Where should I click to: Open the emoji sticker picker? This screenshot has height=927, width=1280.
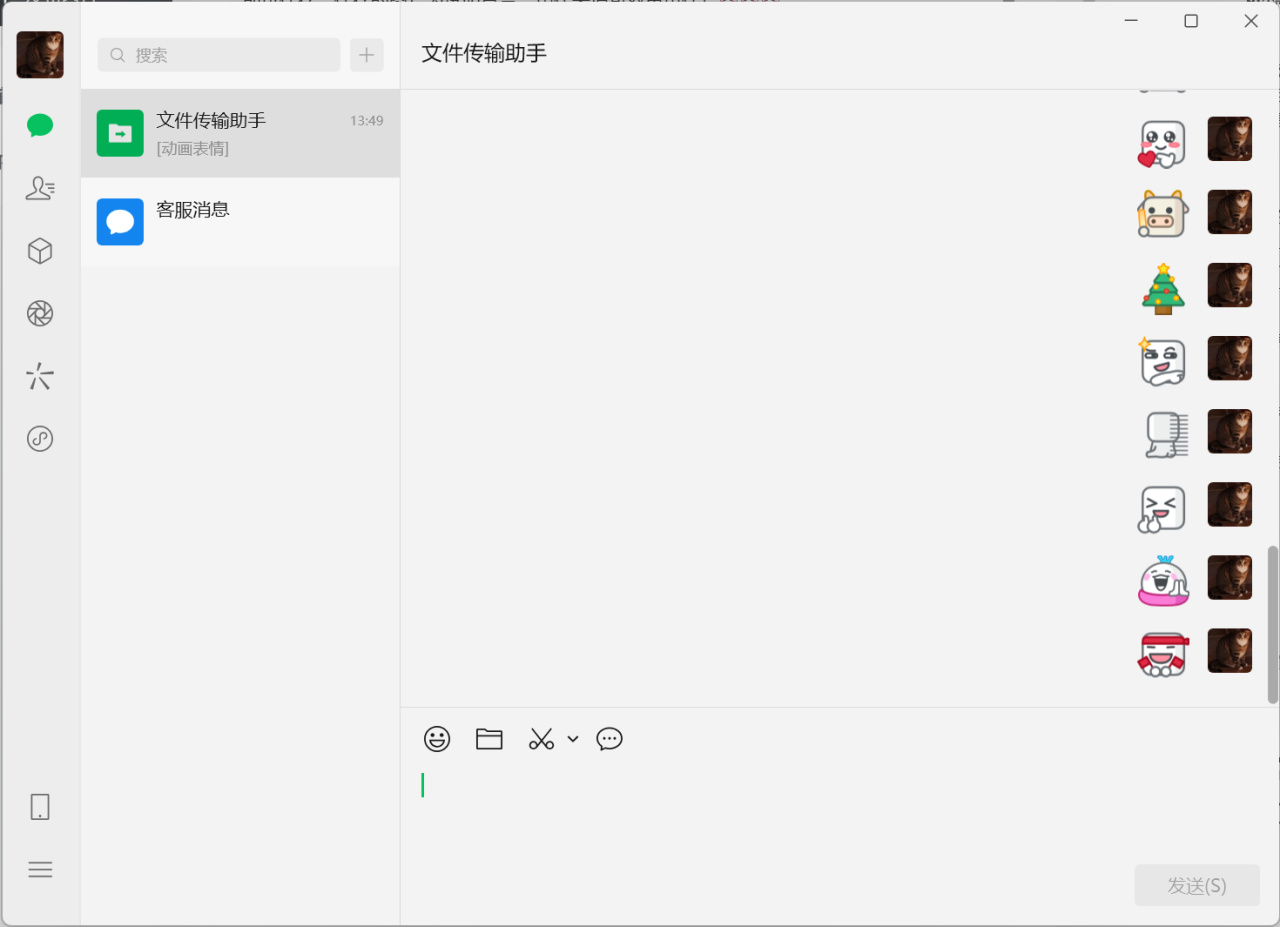[x=437, y=739]
